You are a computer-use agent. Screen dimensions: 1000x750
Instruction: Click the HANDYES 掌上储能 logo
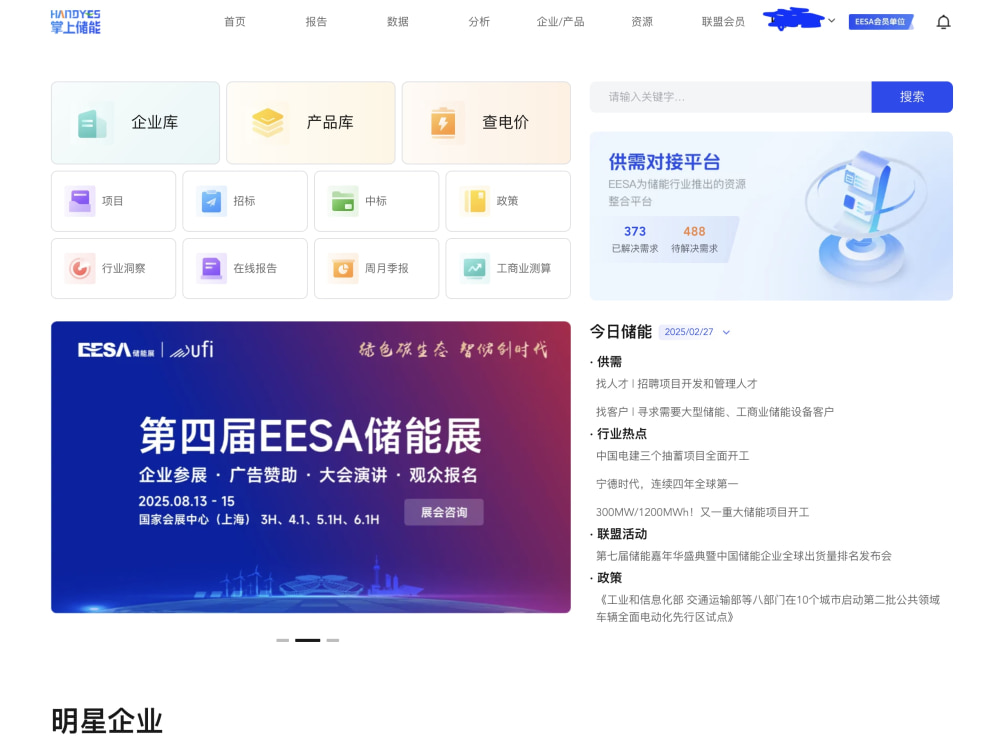coord(75,22)
